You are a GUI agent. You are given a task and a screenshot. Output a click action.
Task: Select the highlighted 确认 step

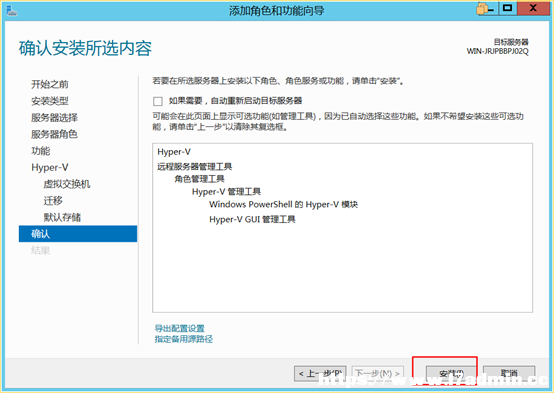point(78,234)
